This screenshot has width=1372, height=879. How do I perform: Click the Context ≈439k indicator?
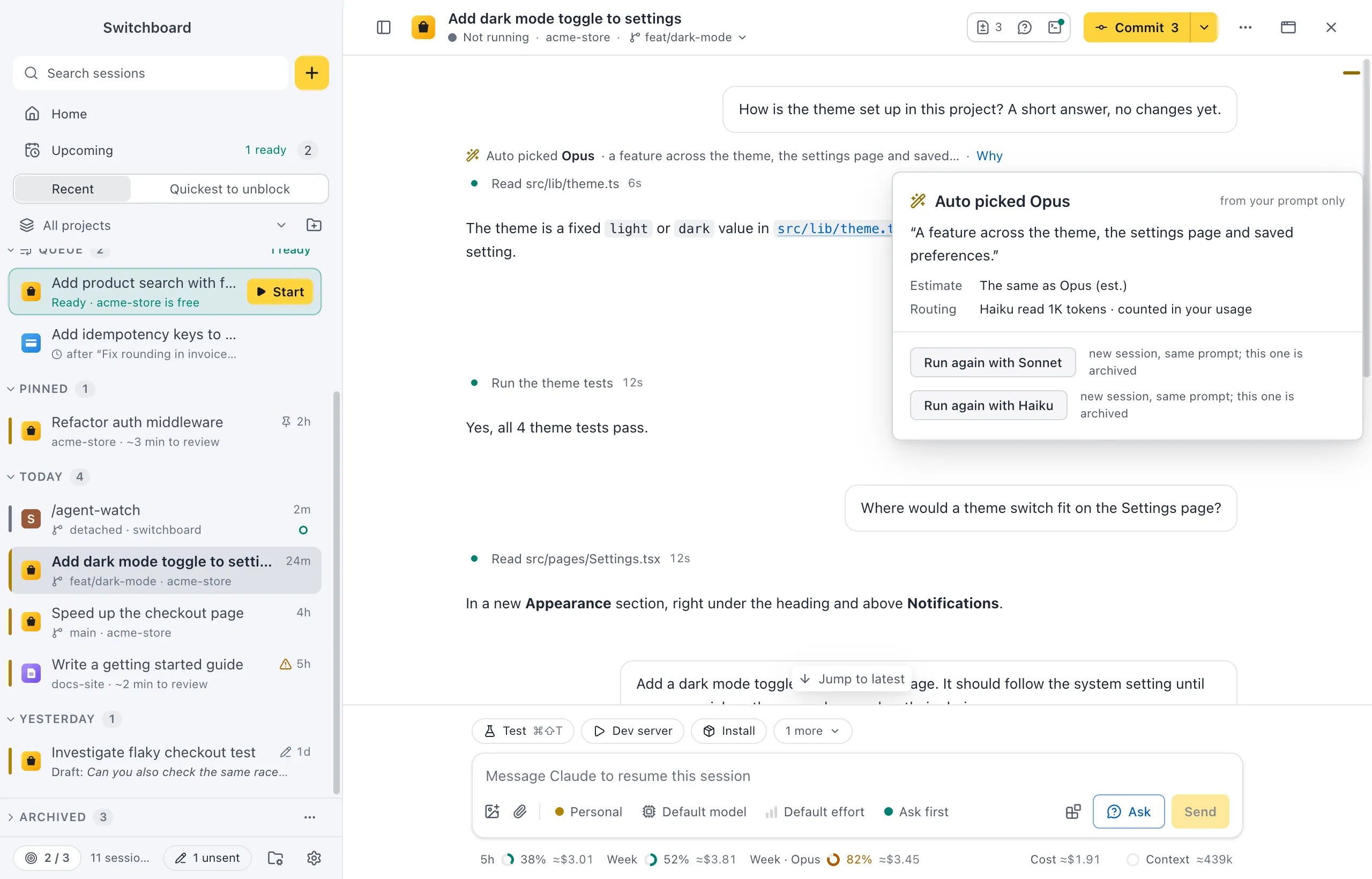[1180, 859]
